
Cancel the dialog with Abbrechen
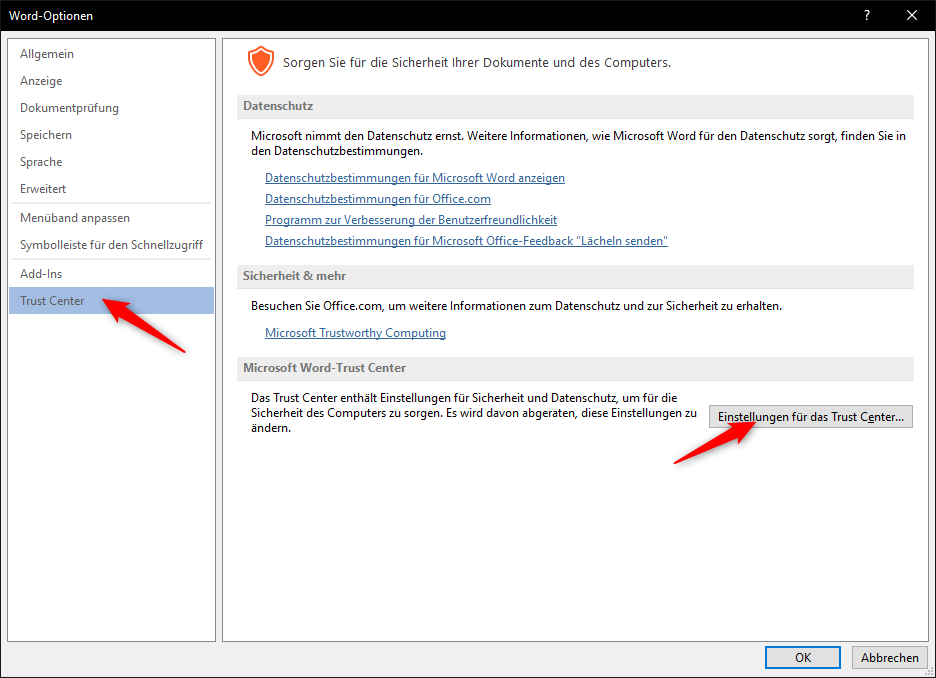[x=889, y=657]
